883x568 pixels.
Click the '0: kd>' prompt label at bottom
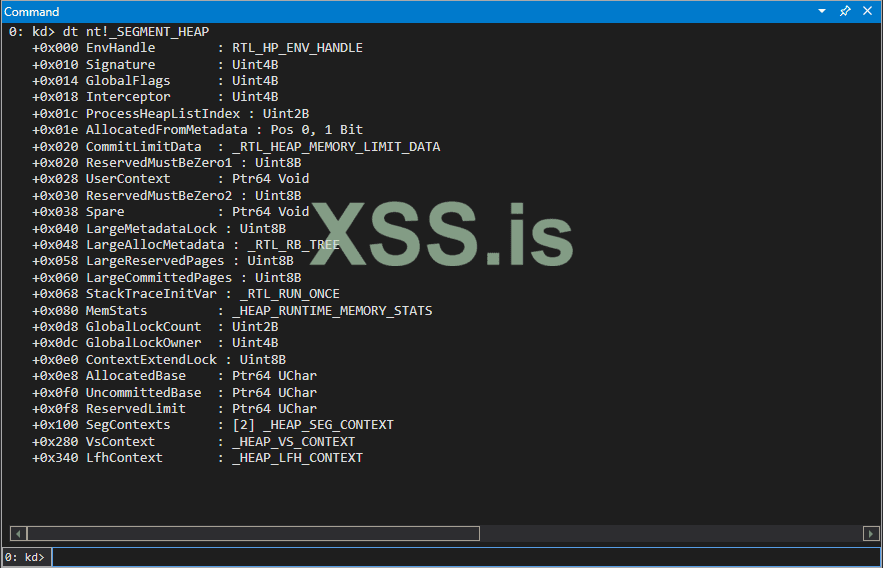(x=25, y=557)
